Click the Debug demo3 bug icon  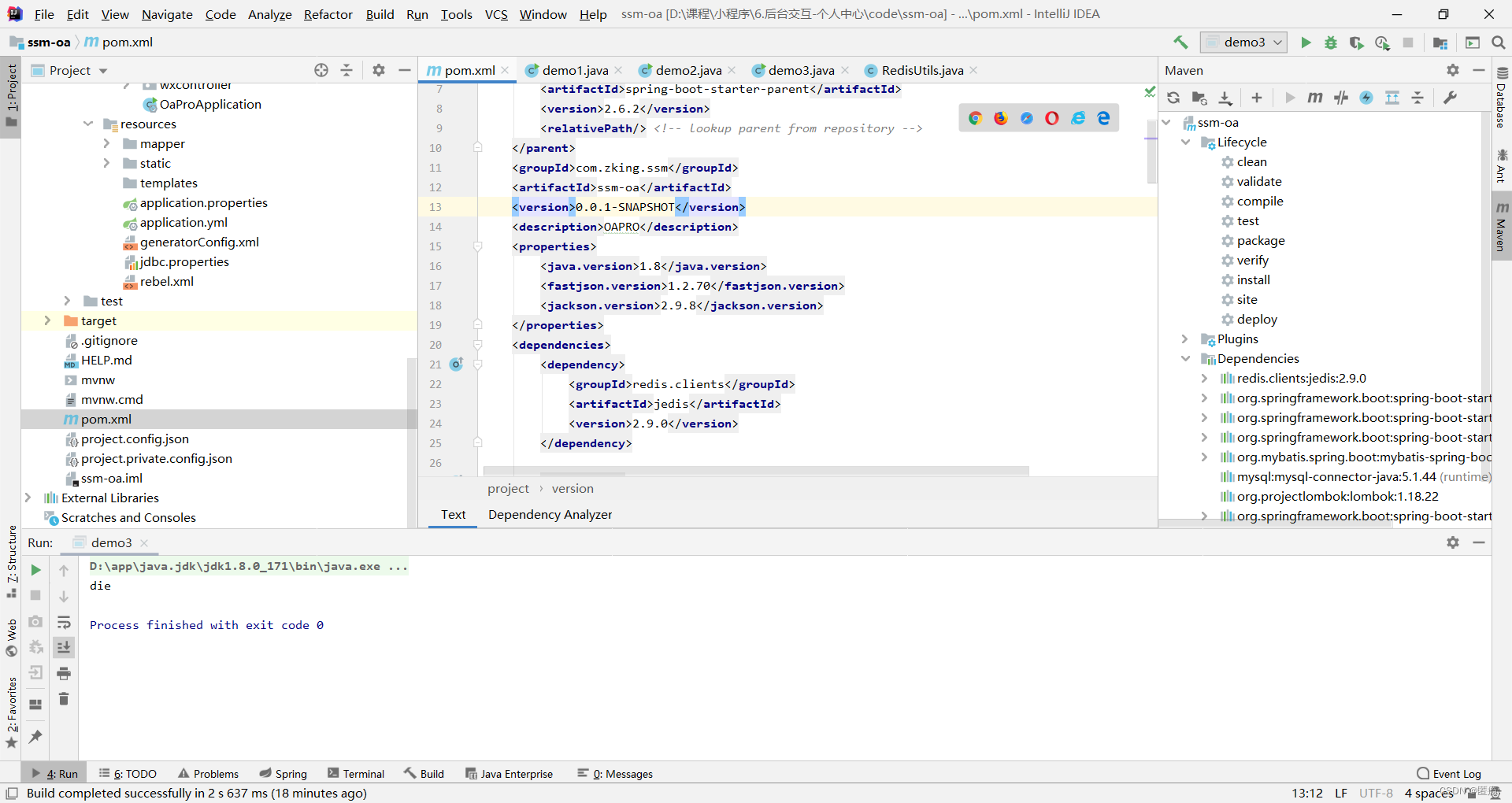click(x=1331, y=43)
